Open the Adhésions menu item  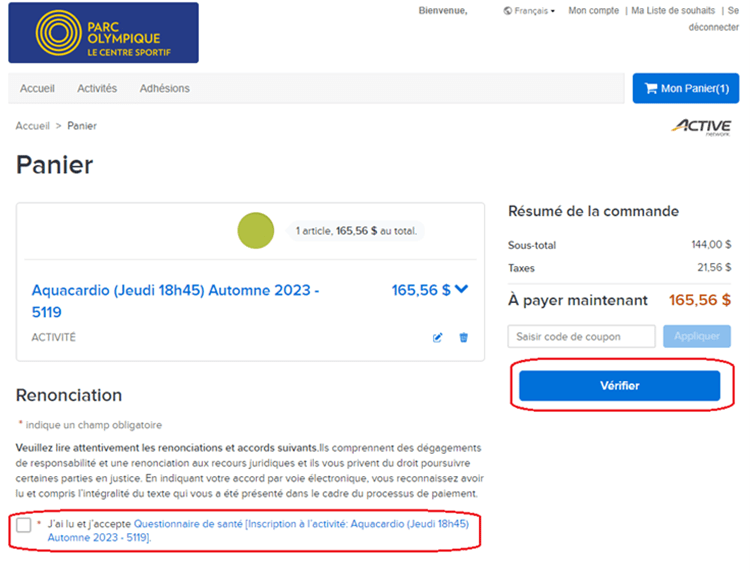coord(164,88)
